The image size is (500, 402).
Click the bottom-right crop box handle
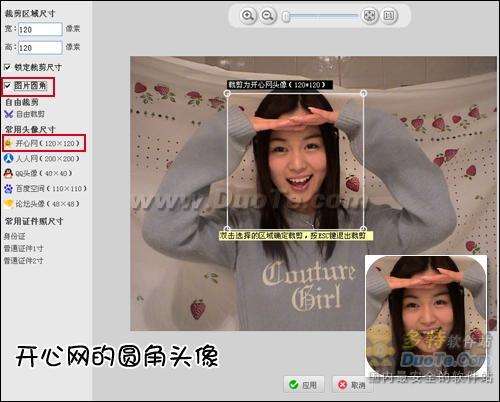(363, 229)
